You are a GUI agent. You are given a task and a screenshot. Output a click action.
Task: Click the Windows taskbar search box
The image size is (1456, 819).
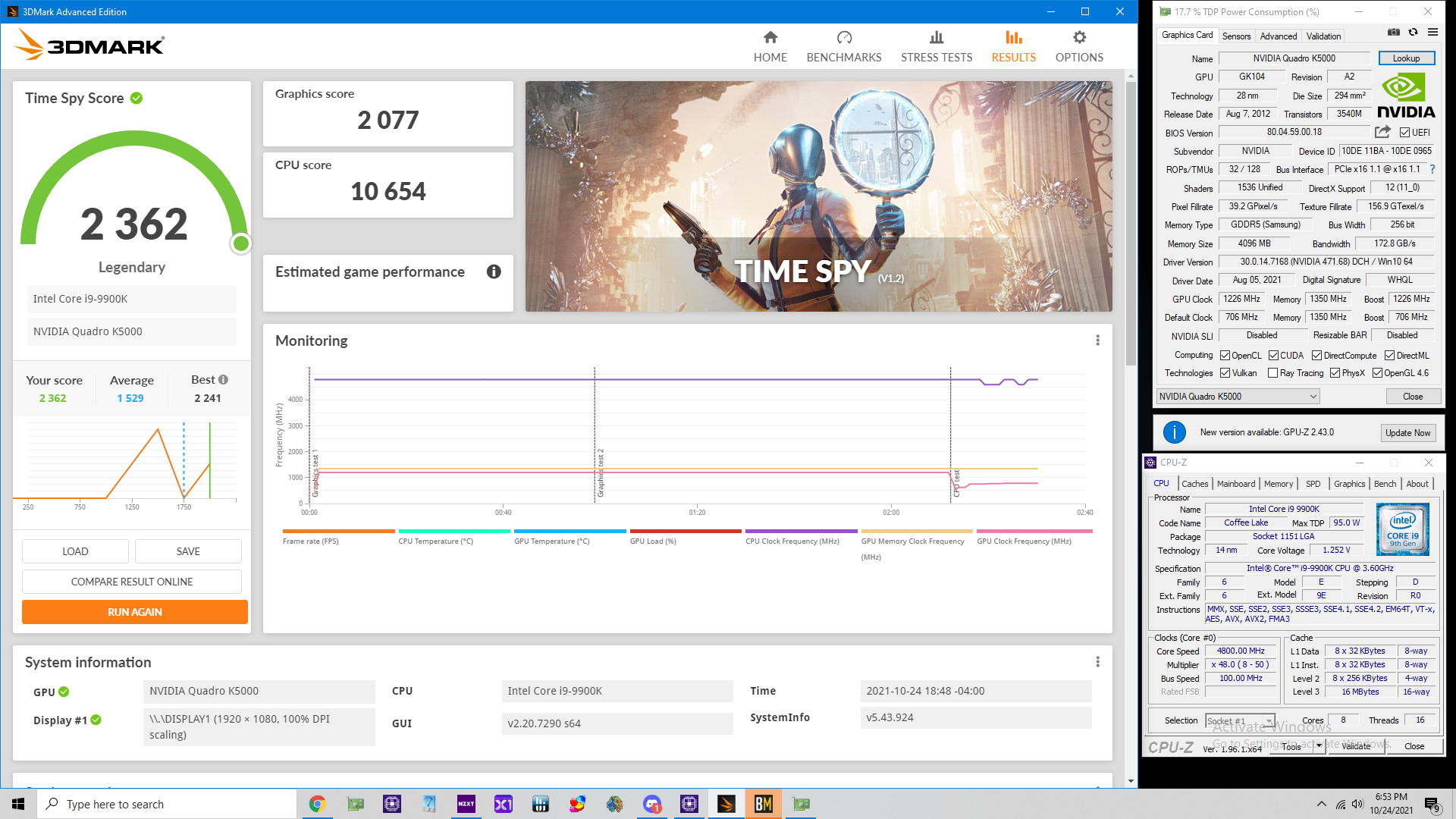(167, 804)
